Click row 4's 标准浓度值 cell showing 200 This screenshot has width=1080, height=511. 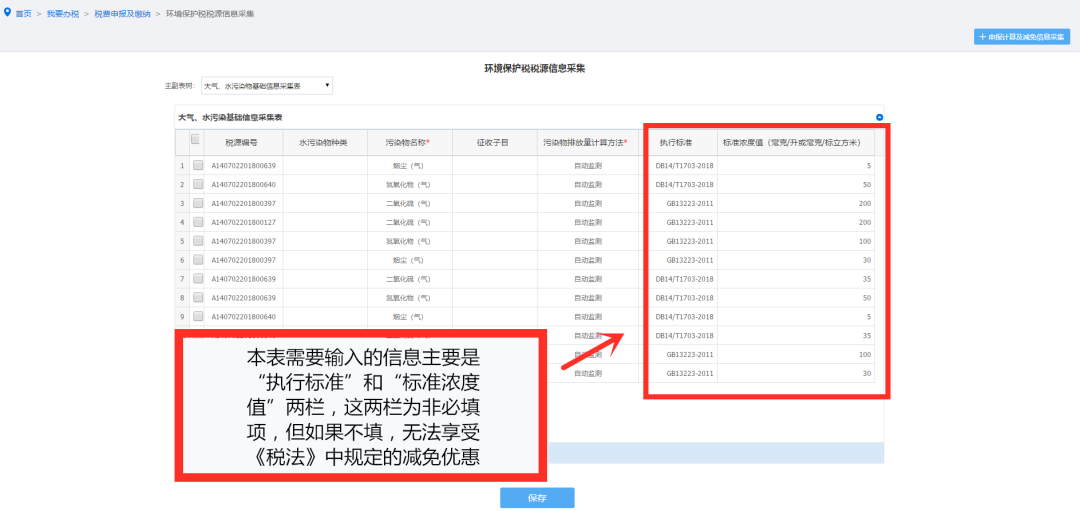(x=797, y=222)
